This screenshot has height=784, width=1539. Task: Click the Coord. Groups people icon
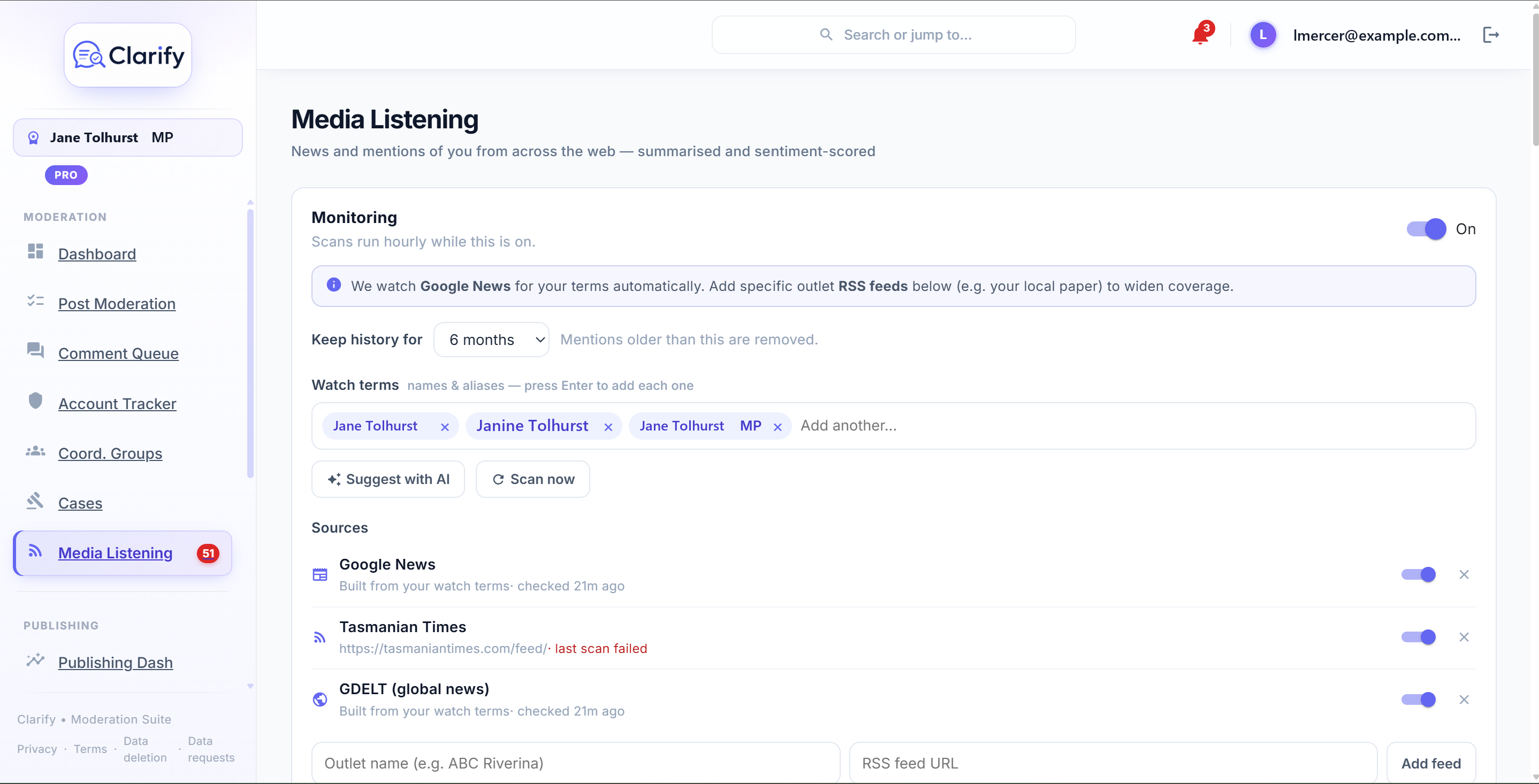coord(35,451)
